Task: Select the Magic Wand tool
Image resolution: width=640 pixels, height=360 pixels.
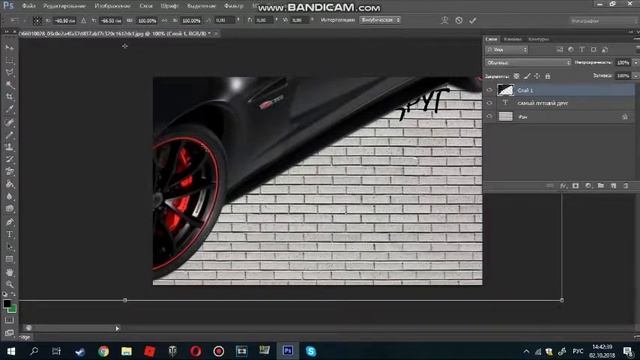Action: (x=9, y=85)
